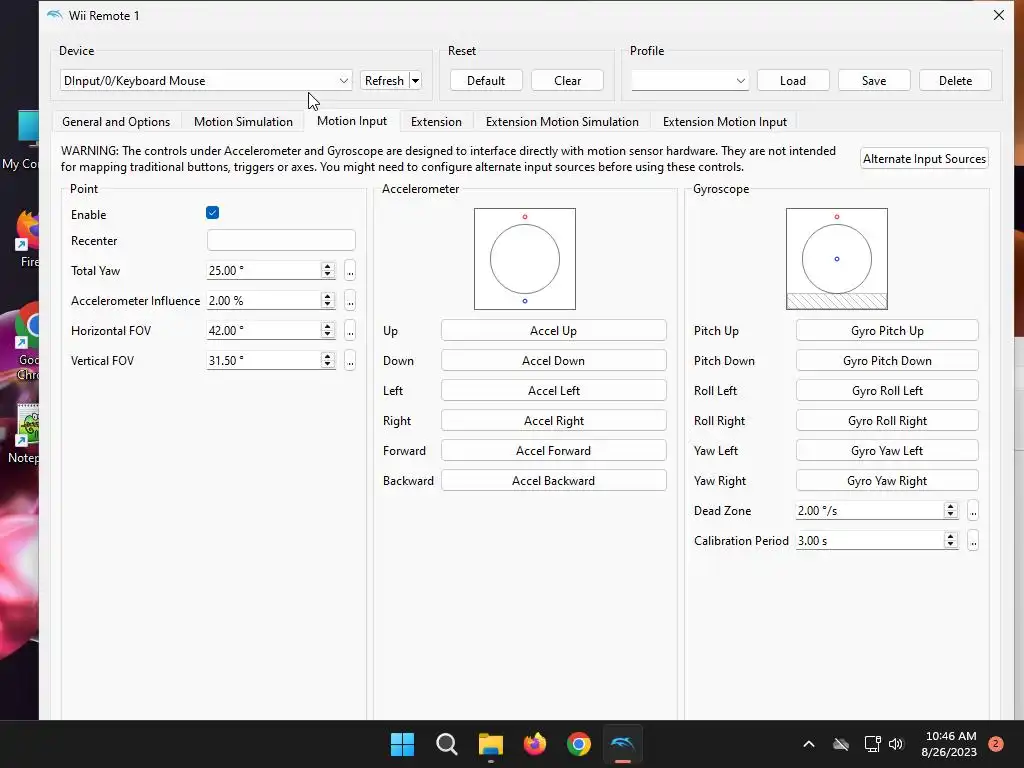The image size is (1024, 768).
Task: Open File Explorer from taskbar
Action: pos(490,744)
